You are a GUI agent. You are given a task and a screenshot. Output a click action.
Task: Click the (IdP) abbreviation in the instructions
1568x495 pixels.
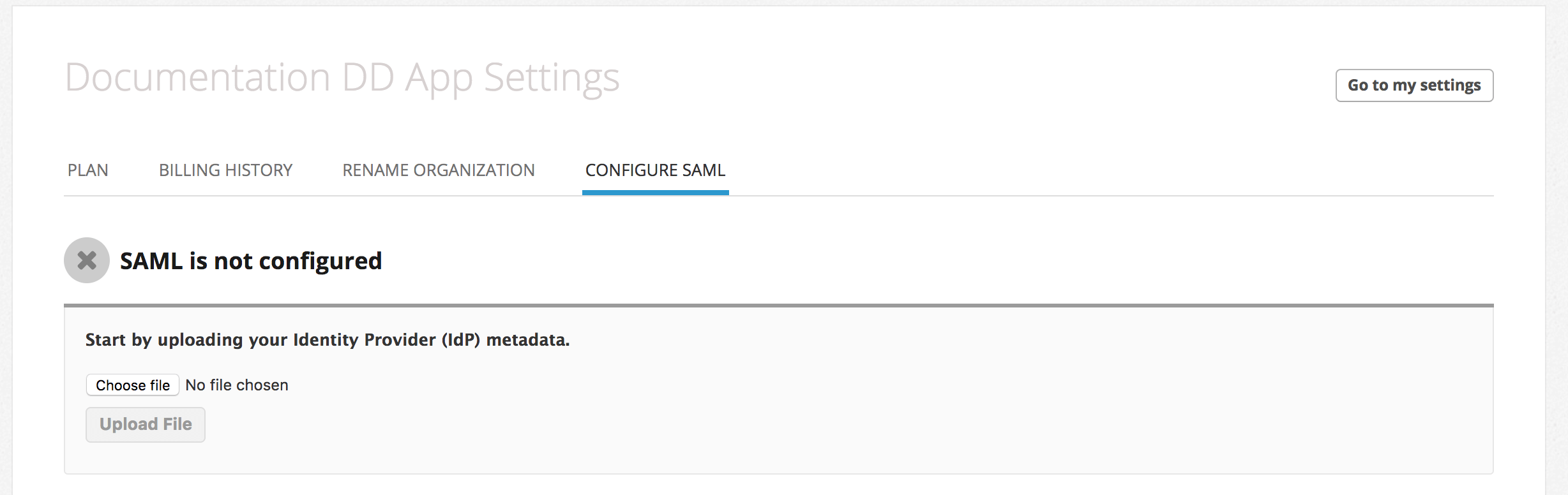(460, 340)
